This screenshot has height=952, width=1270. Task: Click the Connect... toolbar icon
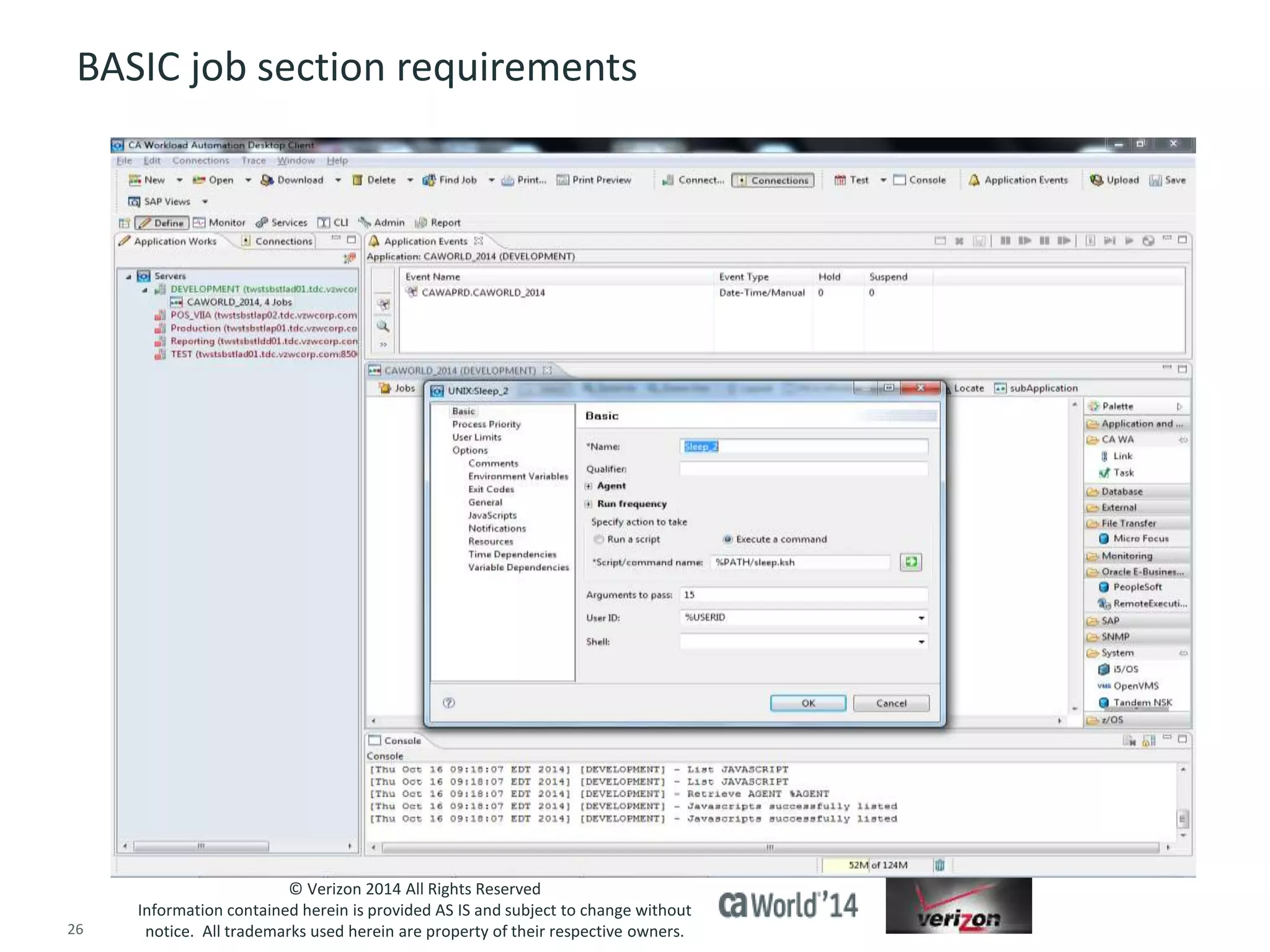[x=668, y=180]
